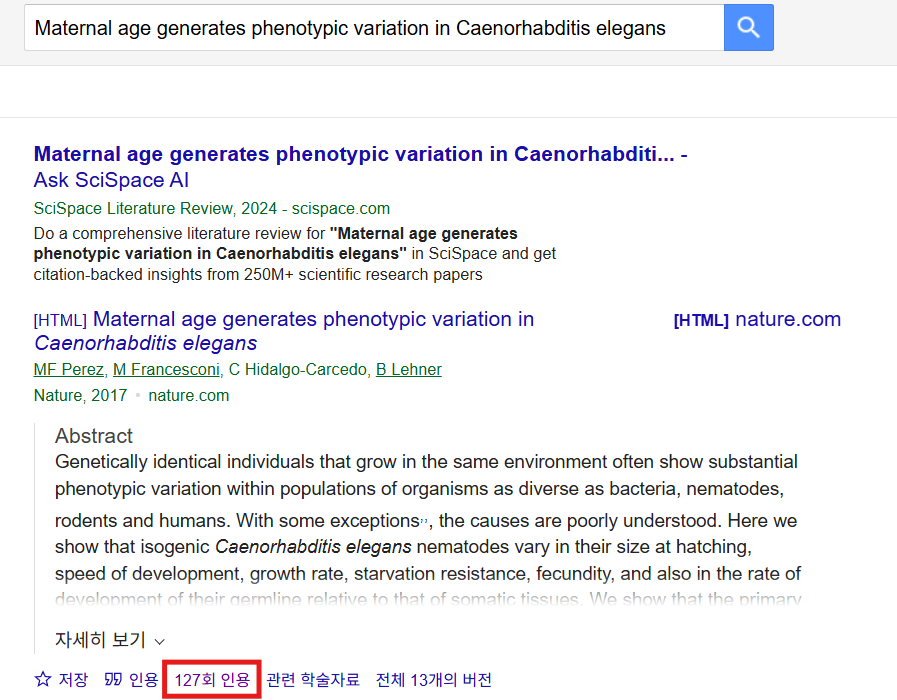Open the [HTML] nature.com full-text link
The height and width of the screenshot is (700, 897).
click(x=757, y=319)
